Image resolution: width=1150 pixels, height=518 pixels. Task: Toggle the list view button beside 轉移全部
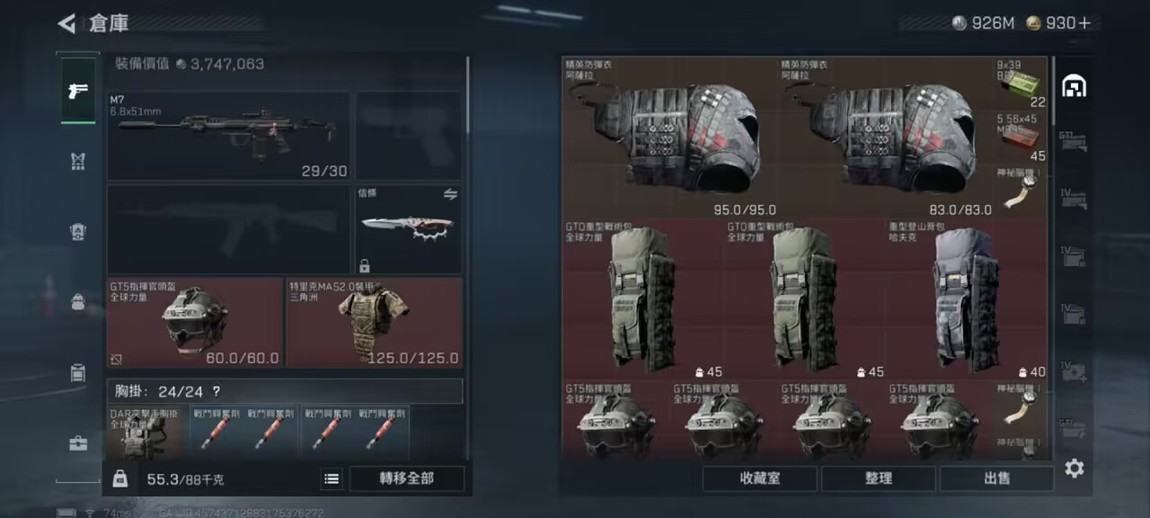point(332,479)
